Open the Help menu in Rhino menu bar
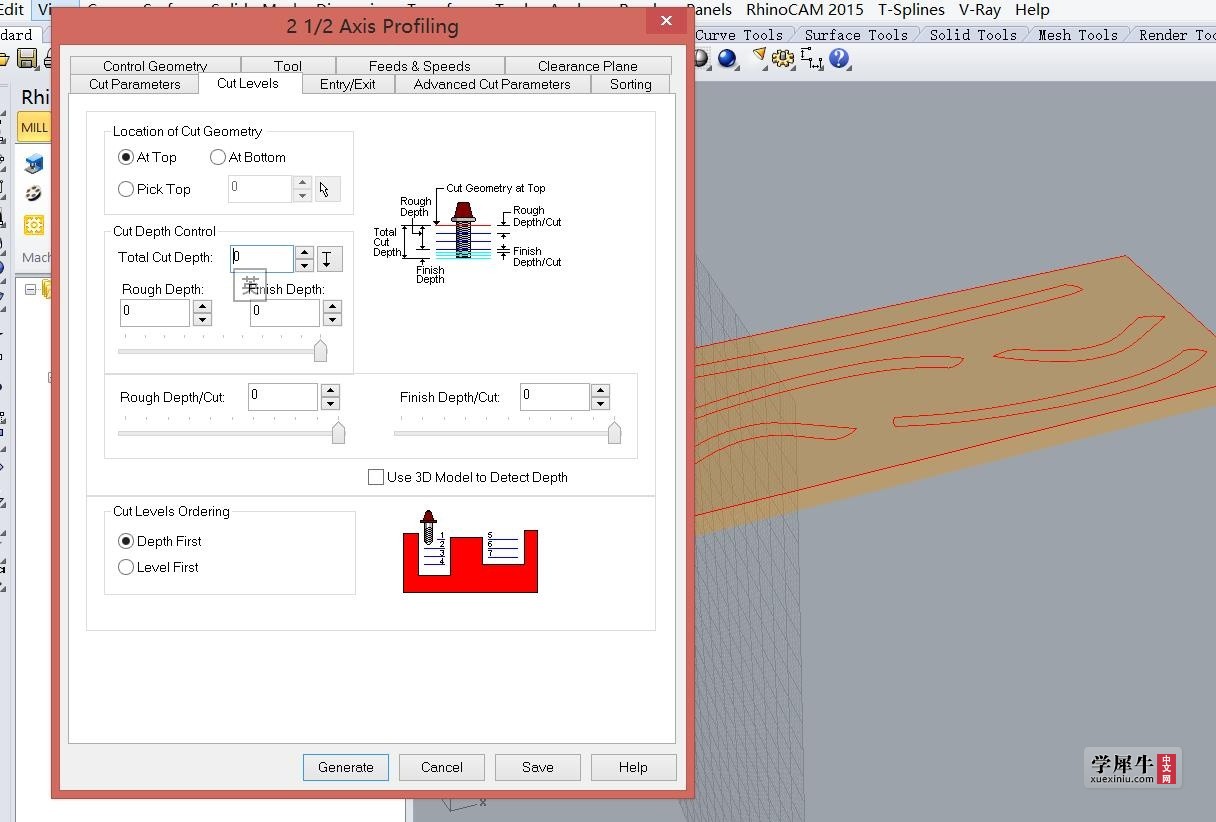The image size is (1216, 822). coord(1032,9)
